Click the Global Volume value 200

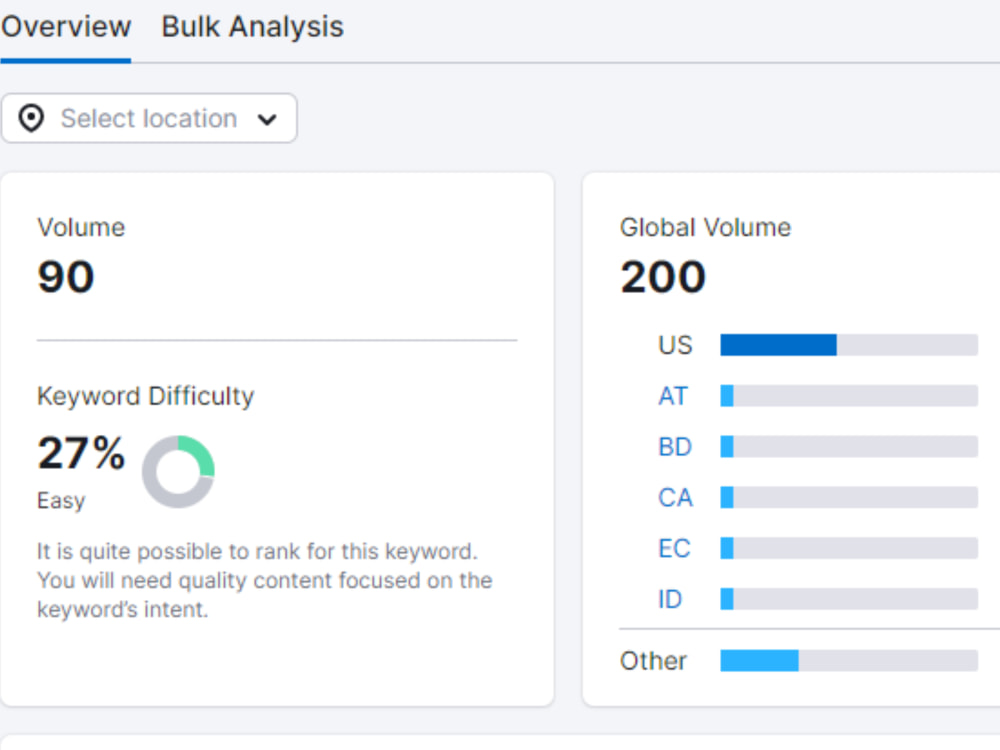coord(663,277)
